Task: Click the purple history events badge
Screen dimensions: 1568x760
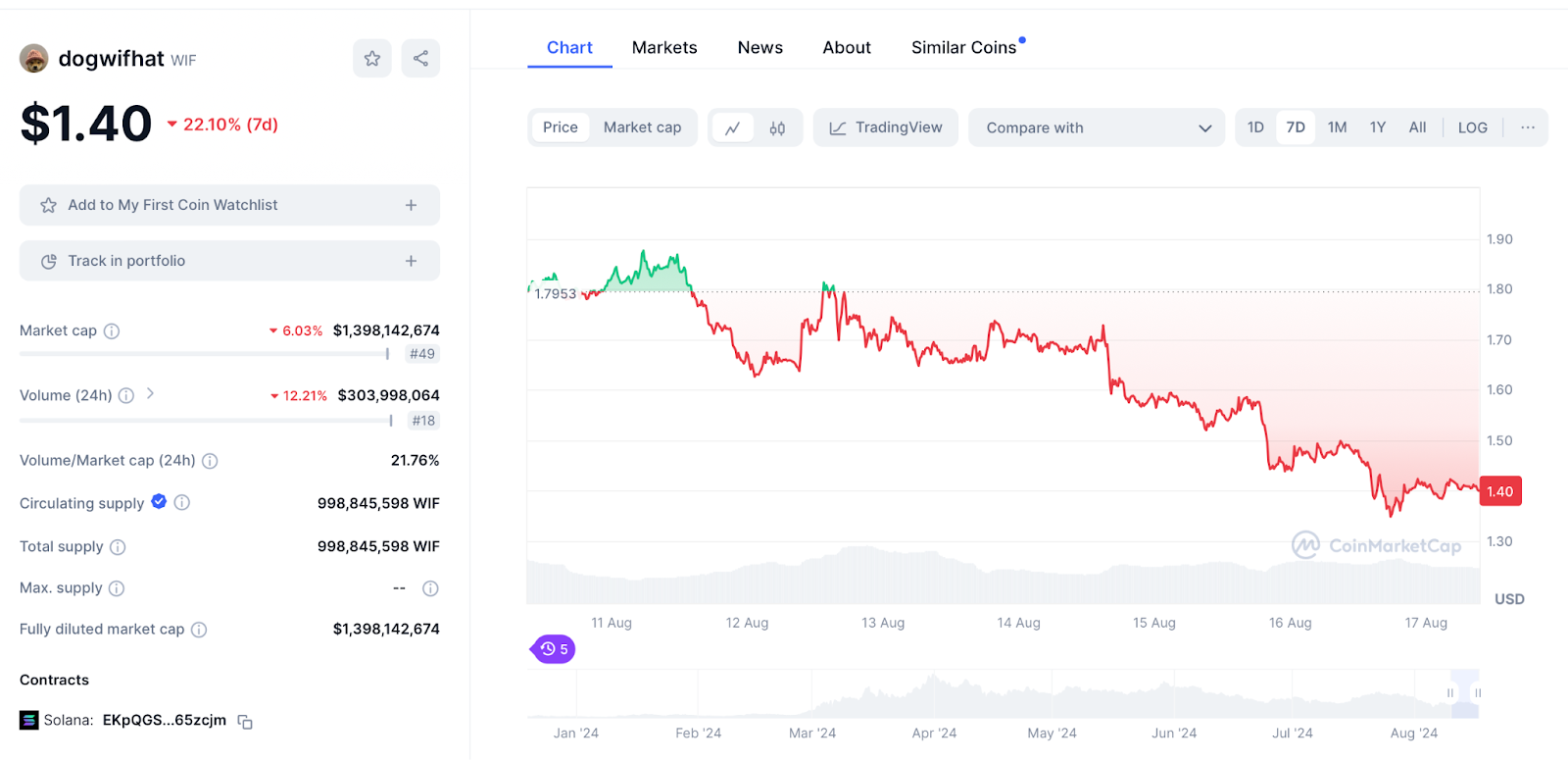Action: 554,649
